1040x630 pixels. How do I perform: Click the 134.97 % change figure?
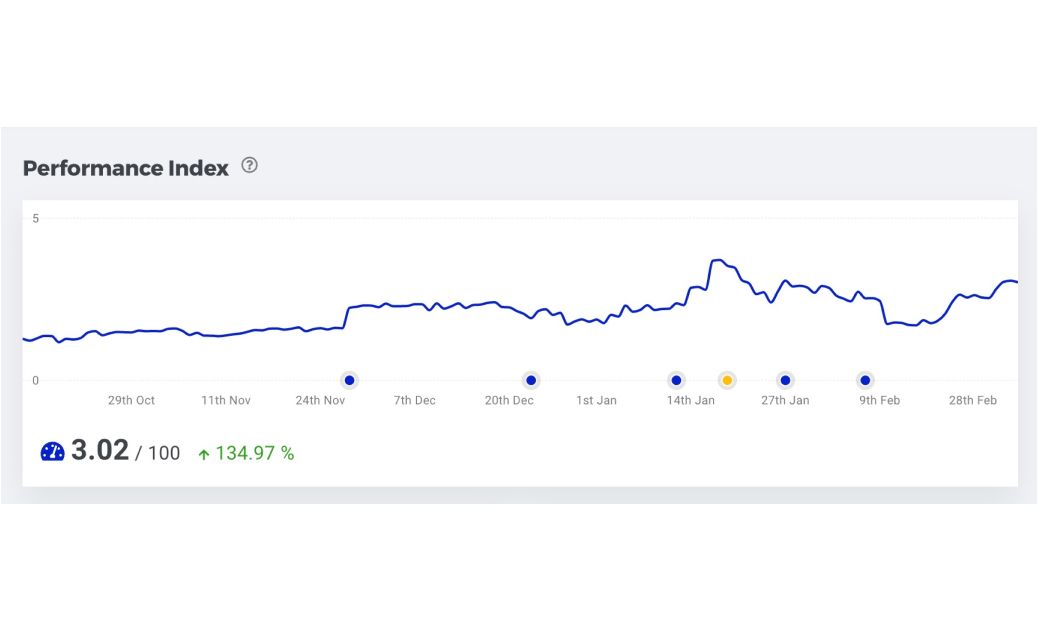(255, 454)
